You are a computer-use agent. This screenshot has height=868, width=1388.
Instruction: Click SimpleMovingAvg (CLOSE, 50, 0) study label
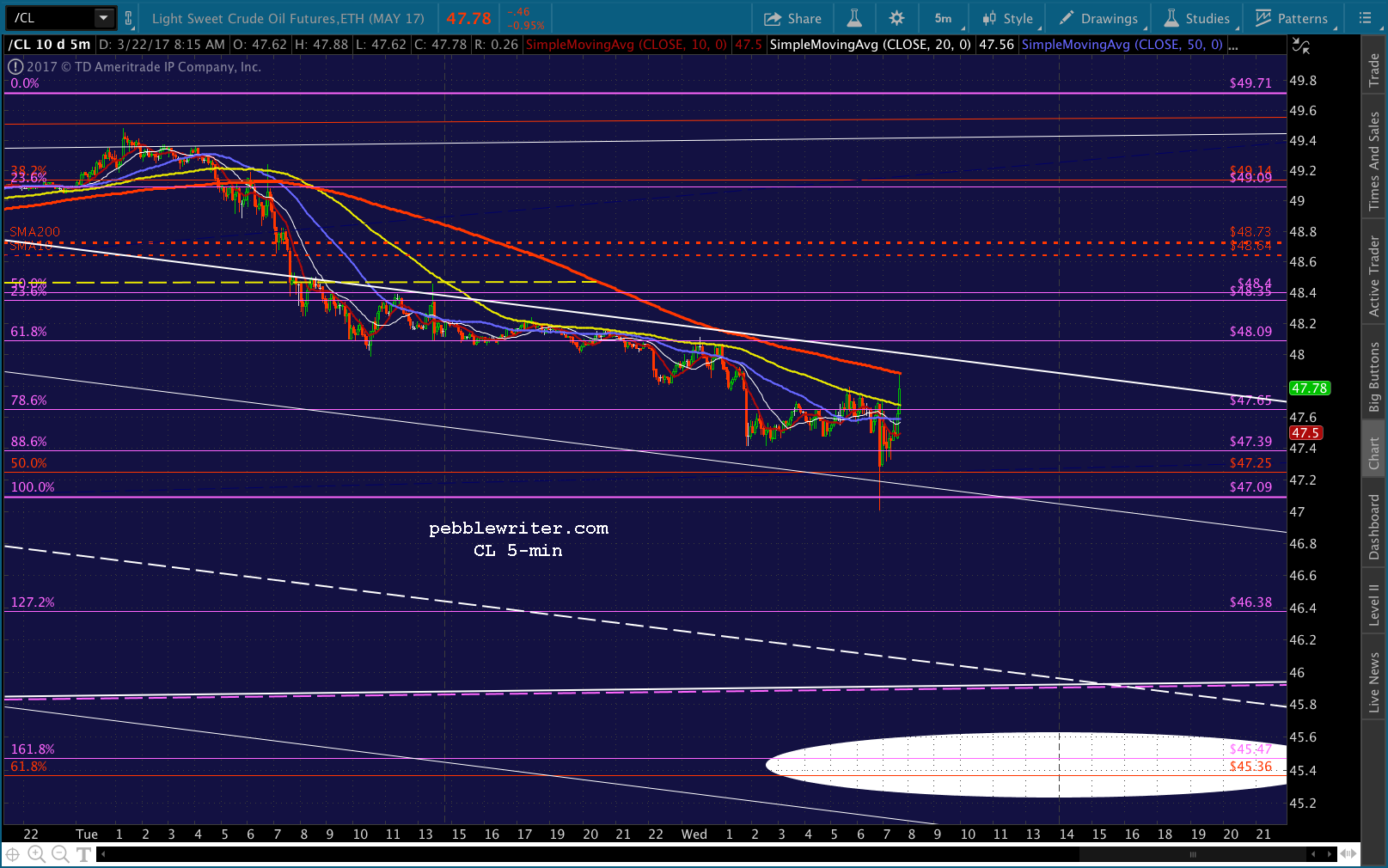(x=1122, y=45)
